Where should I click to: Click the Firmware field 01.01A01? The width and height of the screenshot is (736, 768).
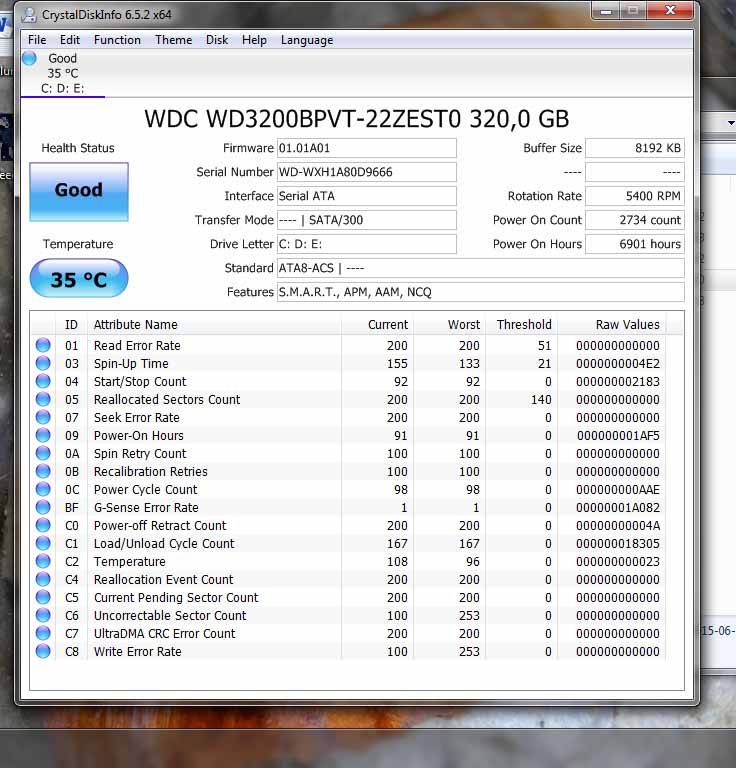point(367,148)
